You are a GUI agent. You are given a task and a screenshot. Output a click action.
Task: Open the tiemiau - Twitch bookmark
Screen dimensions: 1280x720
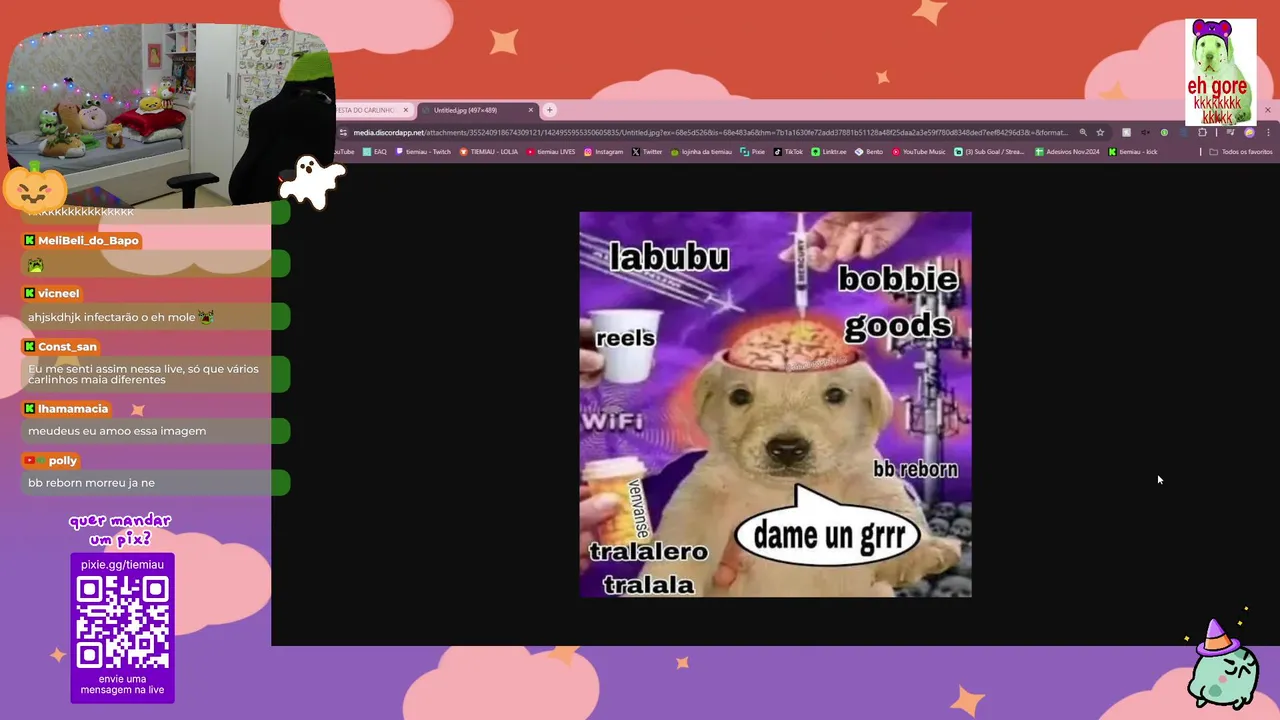click(x=423, y=152)
